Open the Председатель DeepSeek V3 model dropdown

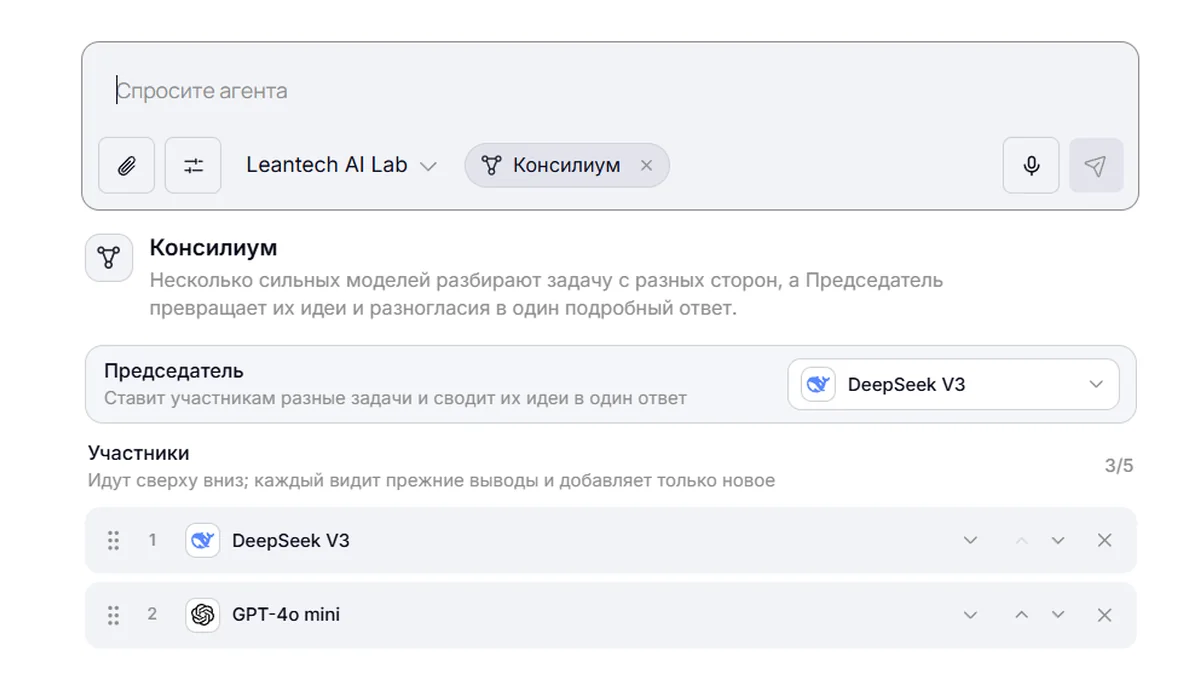[953, 384]
